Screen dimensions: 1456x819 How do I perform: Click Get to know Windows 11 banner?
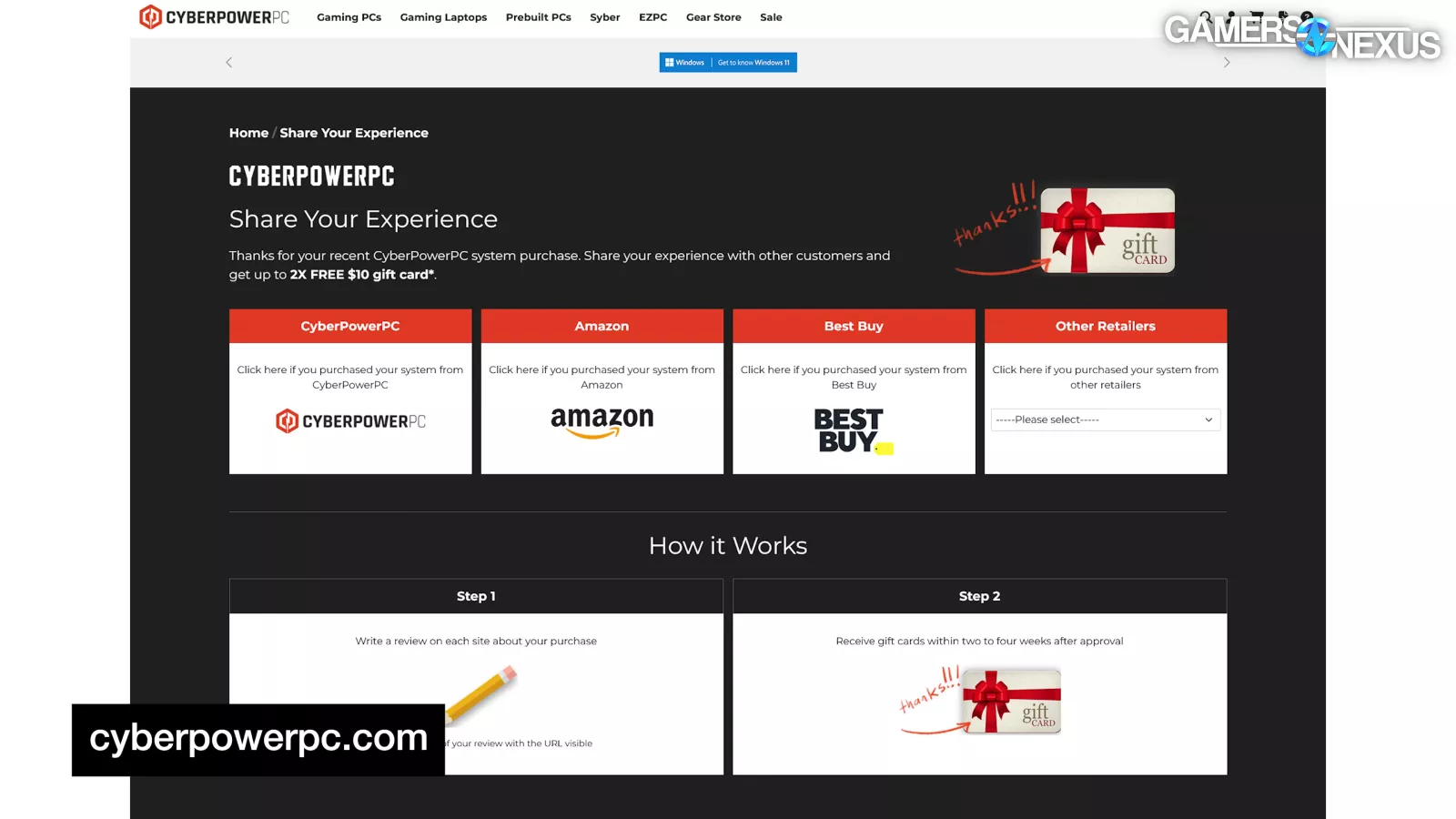click(x=727, y=63)
